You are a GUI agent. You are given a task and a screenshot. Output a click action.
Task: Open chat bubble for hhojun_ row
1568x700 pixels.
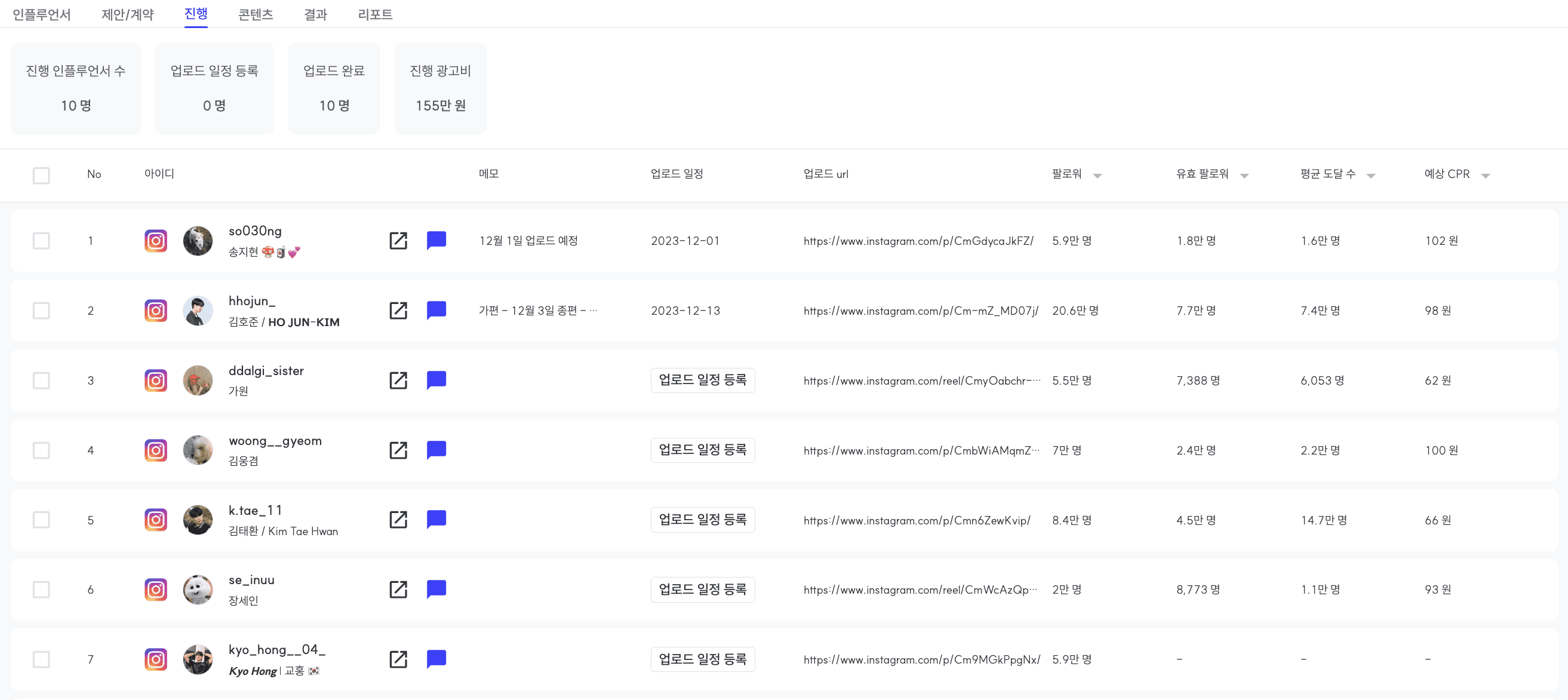(x=436, y=311)
